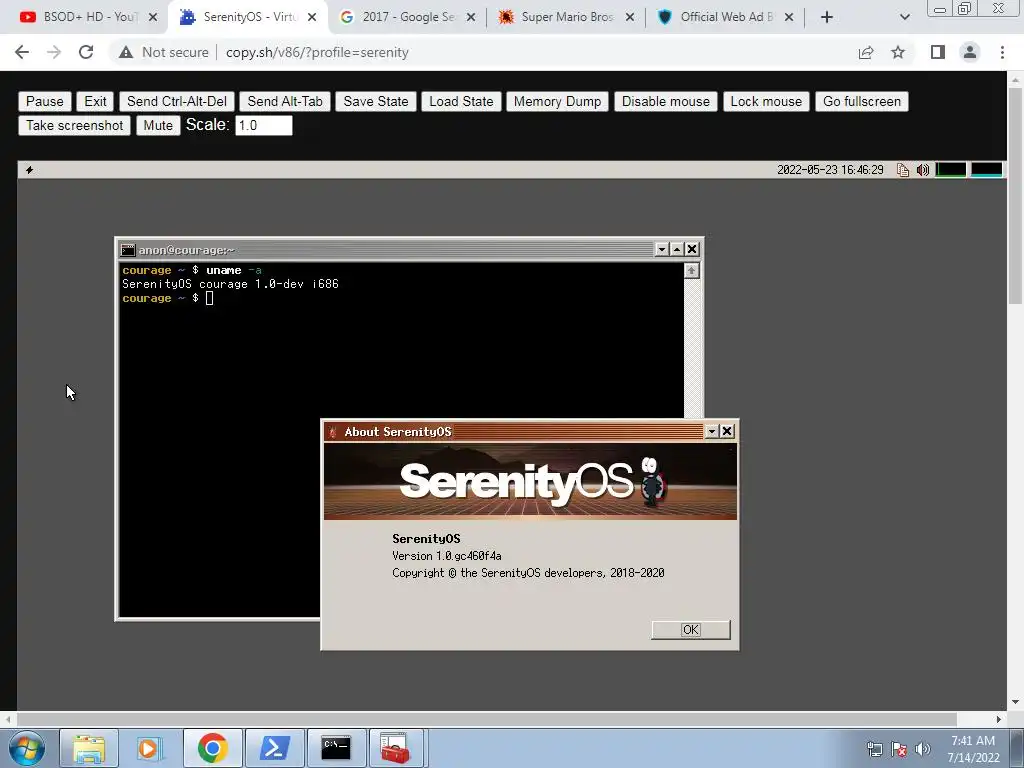Viewport: 1024px width, 768px height.
Task: Open the Super Mario Bros tab
Action: 567,17
